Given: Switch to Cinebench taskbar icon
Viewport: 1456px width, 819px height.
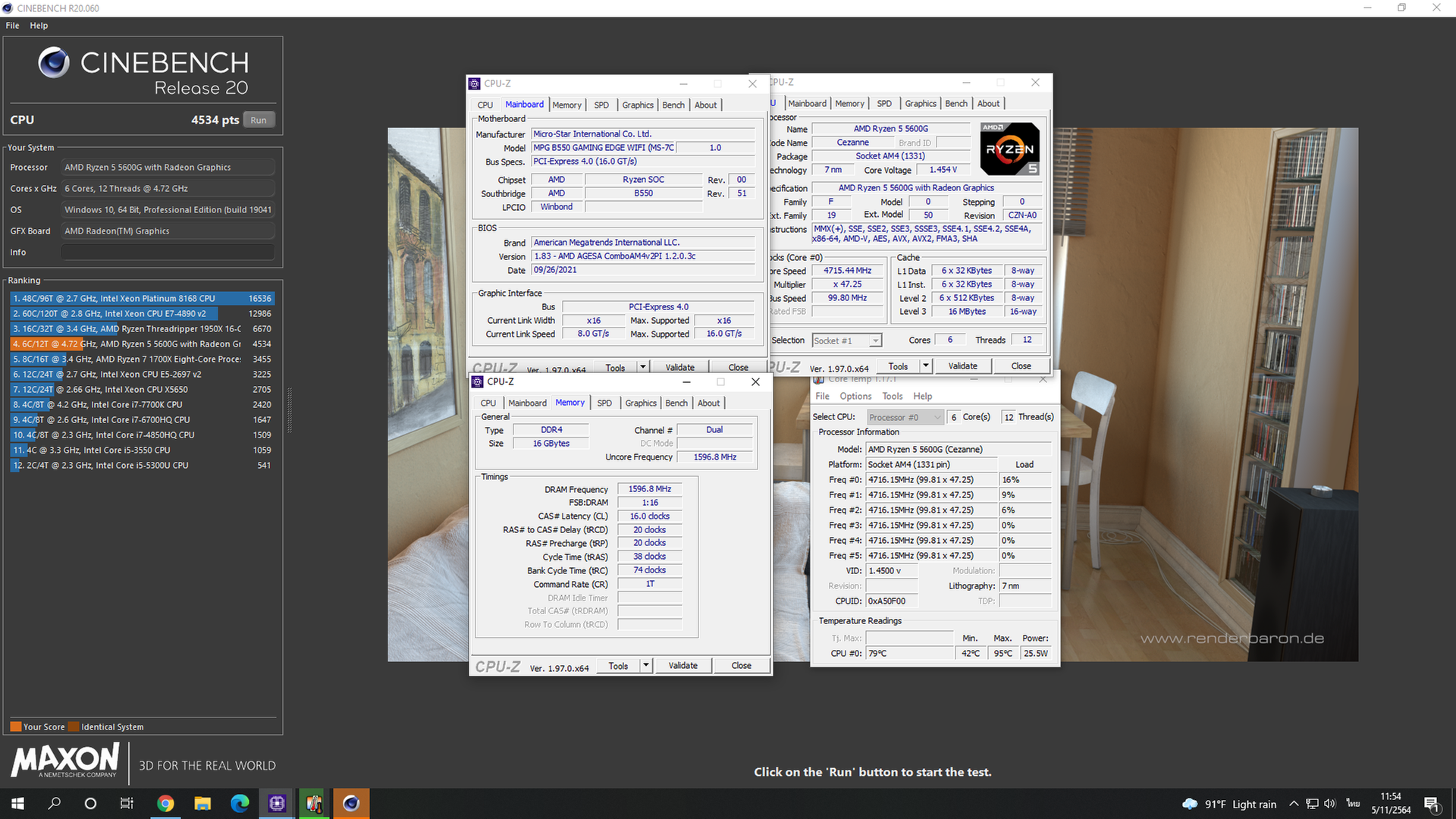Looking at the screenshot, I should [351, 803].
